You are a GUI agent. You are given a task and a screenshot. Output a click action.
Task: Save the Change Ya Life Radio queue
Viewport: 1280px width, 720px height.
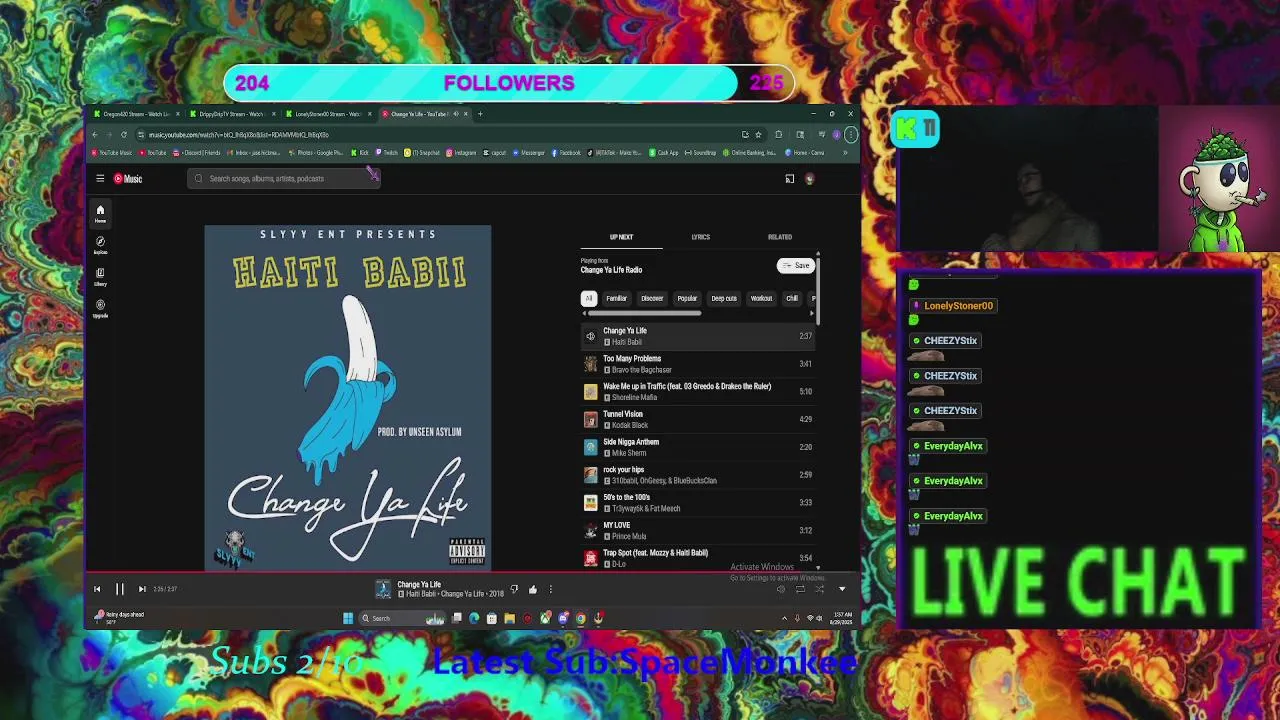(796, 265)
